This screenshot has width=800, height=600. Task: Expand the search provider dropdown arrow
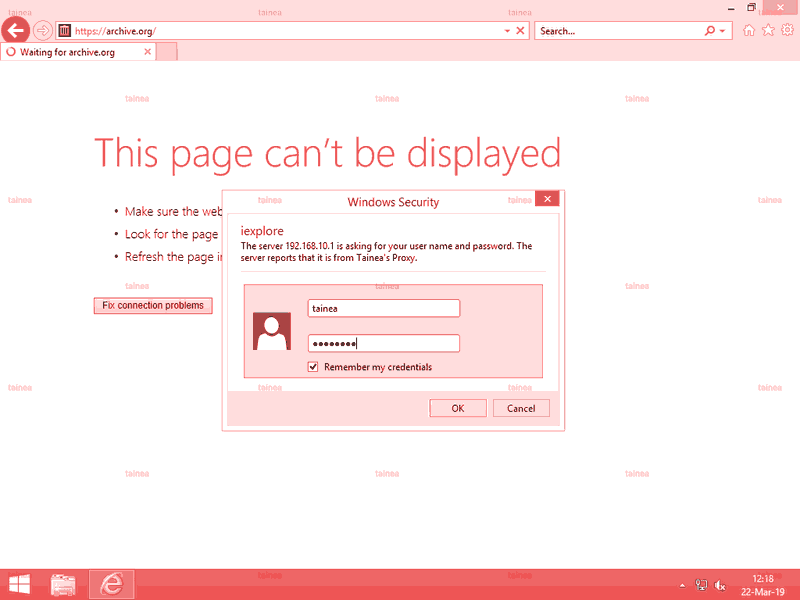click(722, 31)
